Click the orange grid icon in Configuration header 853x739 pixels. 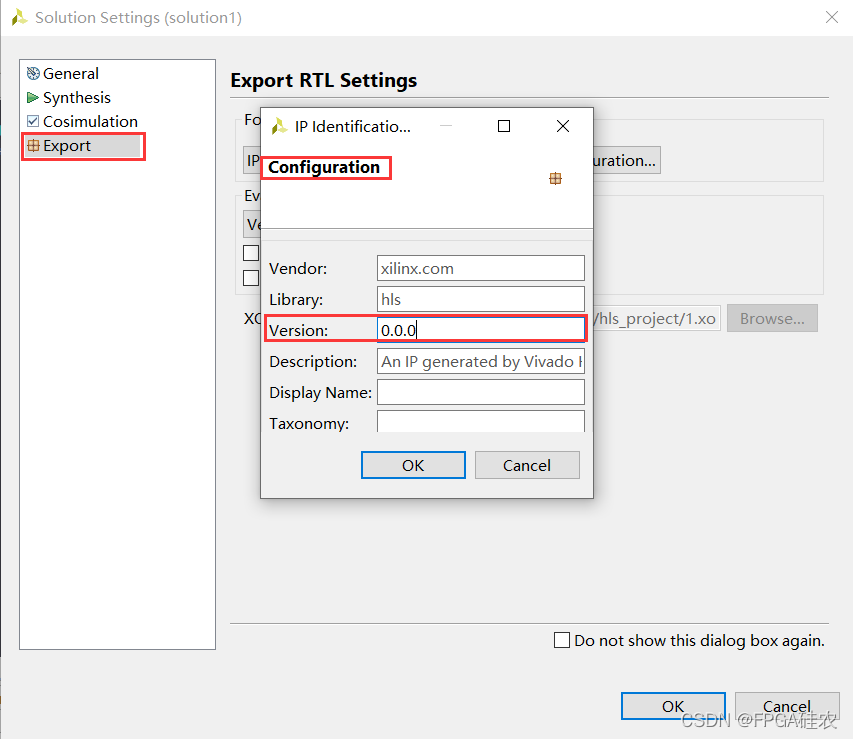coord(555,178)
